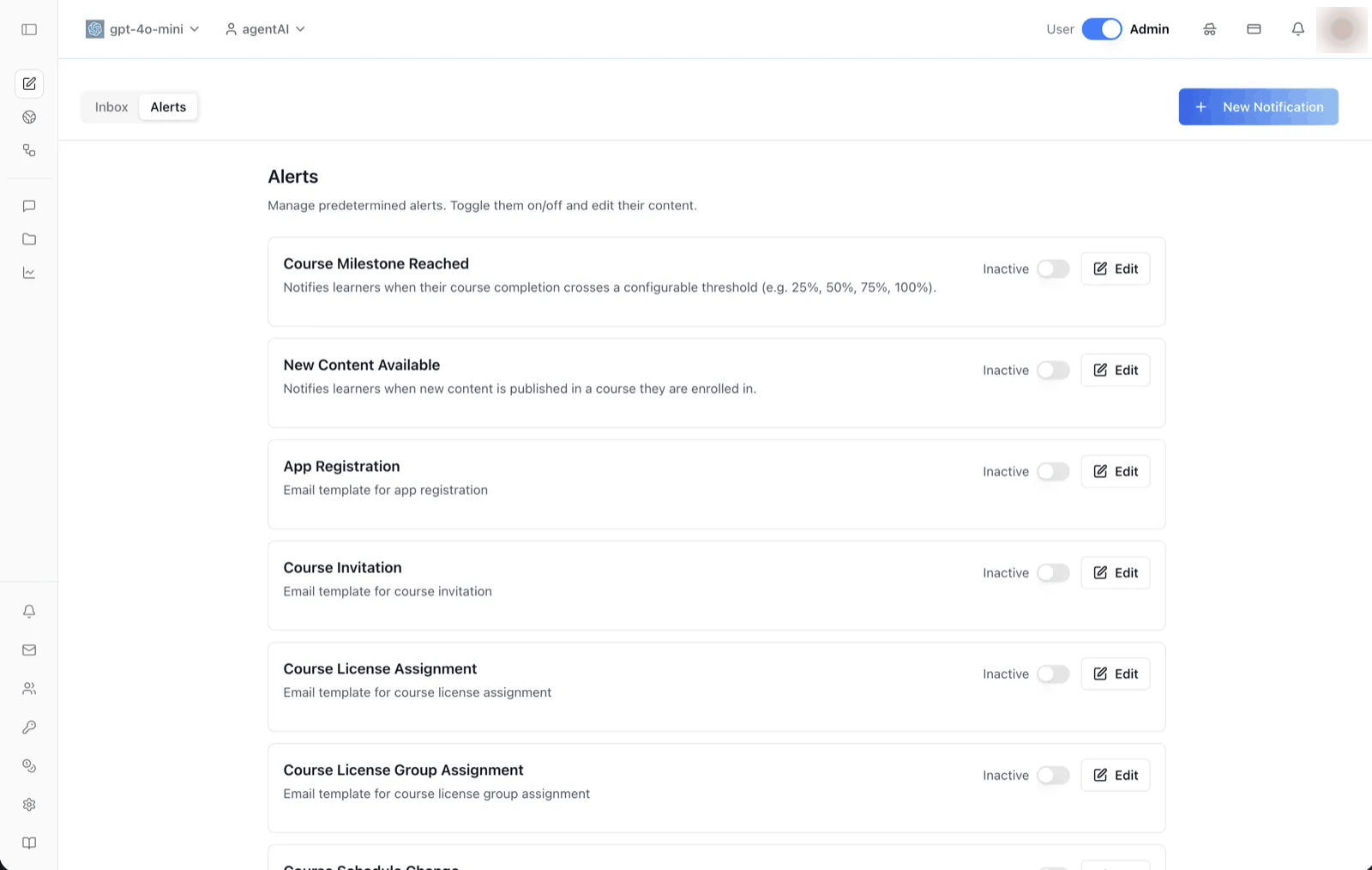This screenshot has width=1372, height=870.
Task: Enable the New Content Available alert toggle
Action: point(1053,371)
